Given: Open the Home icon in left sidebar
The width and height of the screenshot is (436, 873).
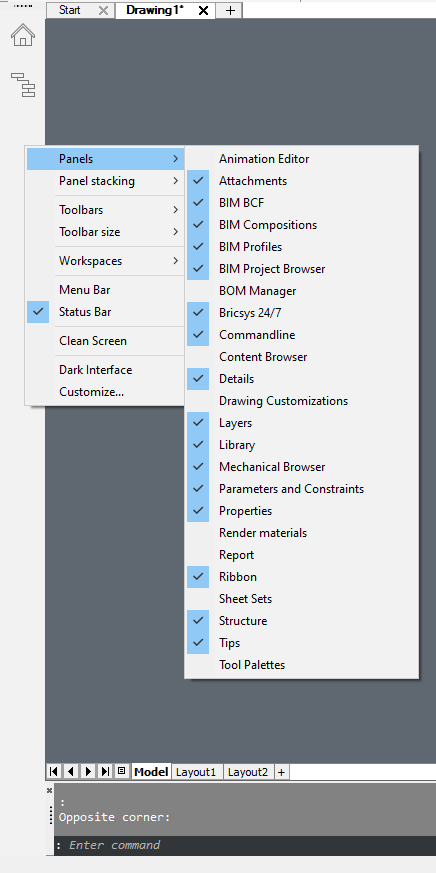Looking at the screenshot, I should (23, 35).
